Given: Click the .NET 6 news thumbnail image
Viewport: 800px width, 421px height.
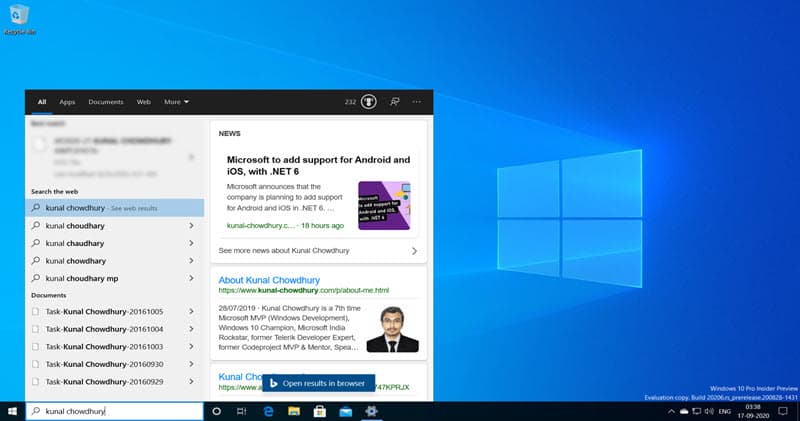Looking at the screenshot, I should click(384, 205).
